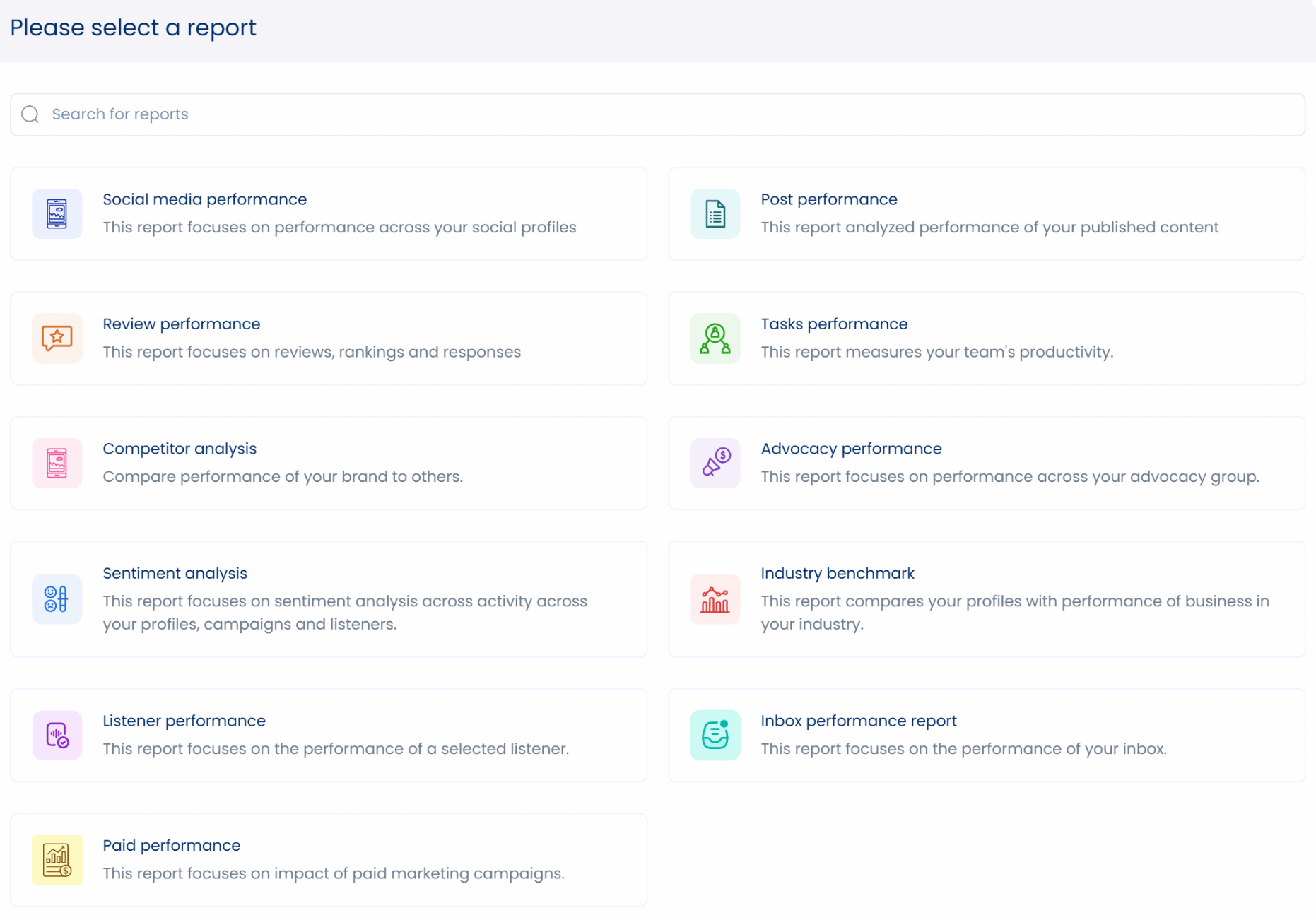This screenshot has height=920, width=1316.
Task: Click the Tasks performance team icon
Action: click(715, 338)
